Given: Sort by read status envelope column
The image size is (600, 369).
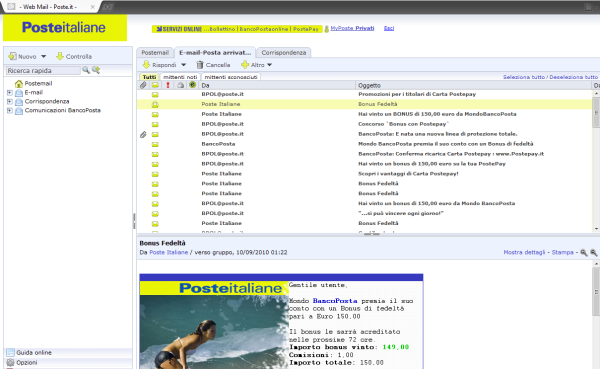Looking at the screenshot, I should tap(155, 85).
